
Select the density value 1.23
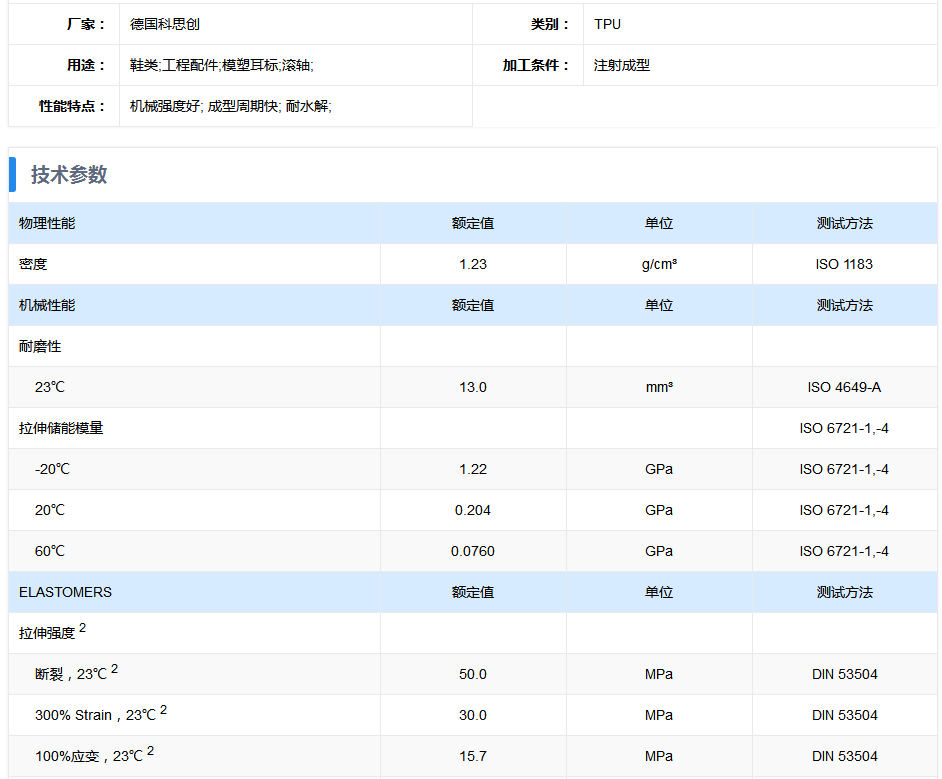click(x=473, y=264)
